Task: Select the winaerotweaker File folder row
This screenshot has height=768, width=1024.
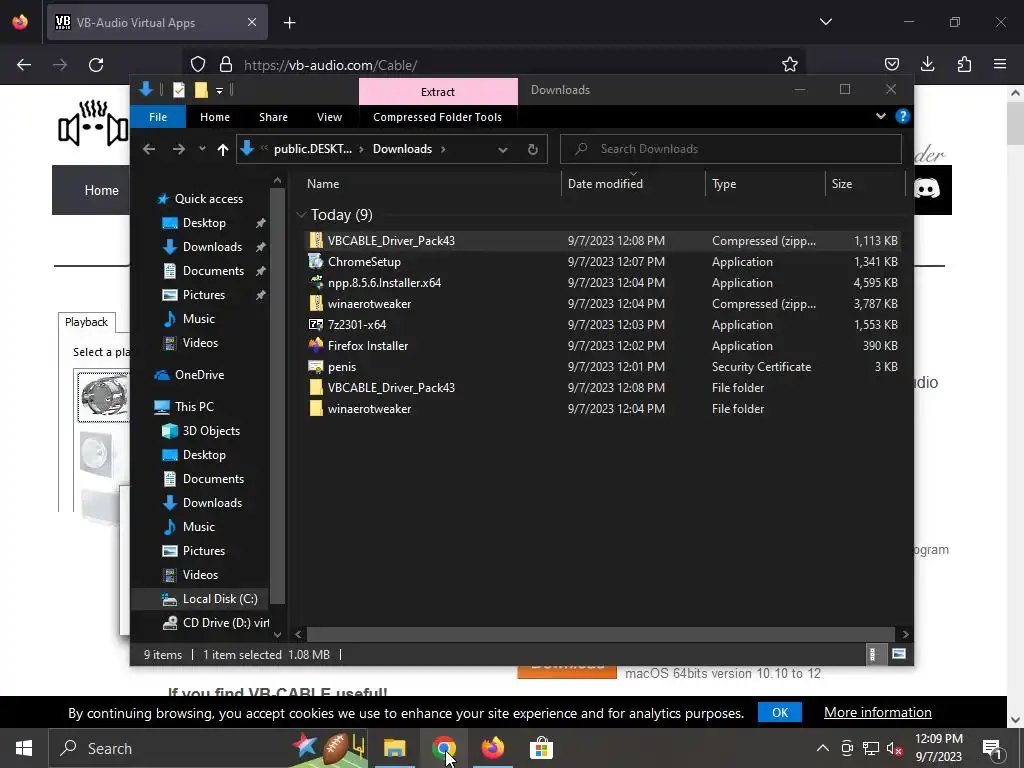Action: coord(601,409)
